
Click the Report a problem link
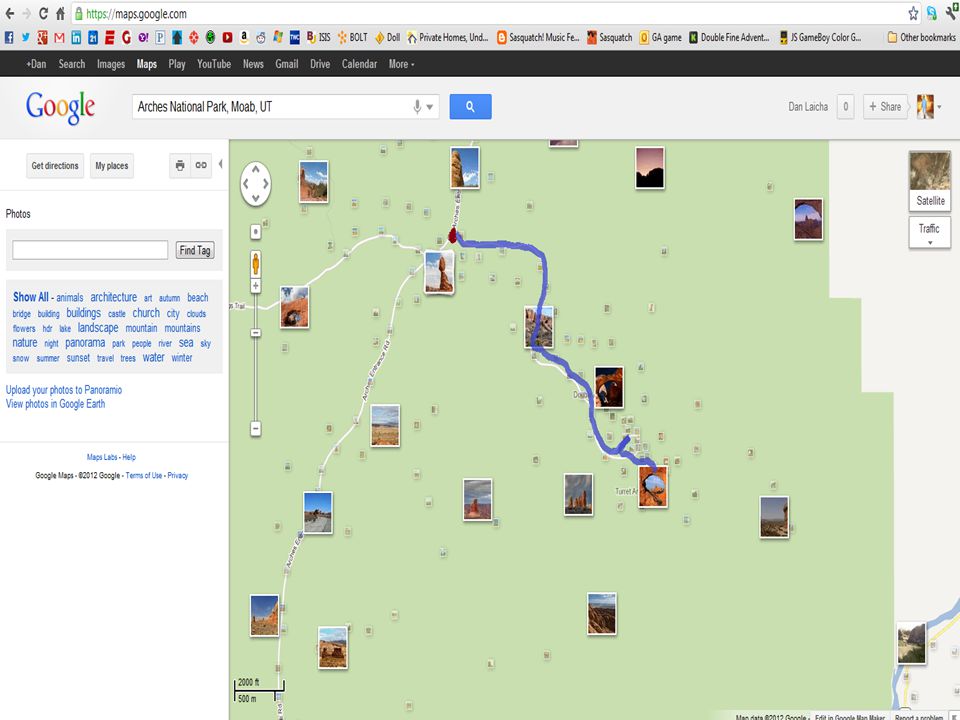pyautogui.click(x=918, y=716)
